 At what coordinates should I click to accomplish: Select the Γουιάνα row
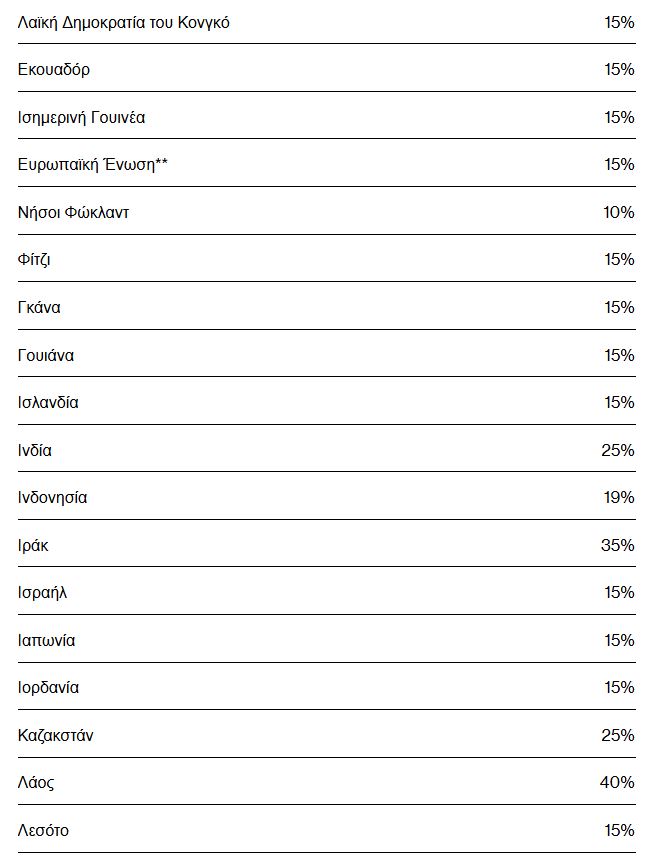327,353
